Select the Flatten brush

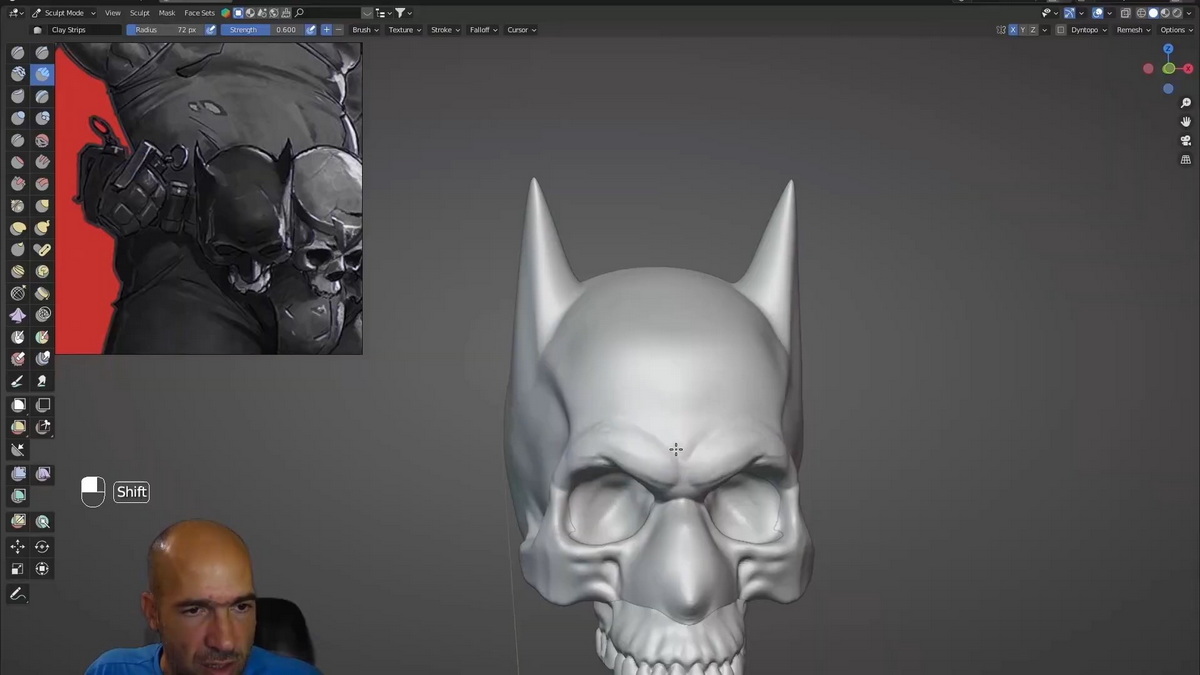tap(18, 162)
